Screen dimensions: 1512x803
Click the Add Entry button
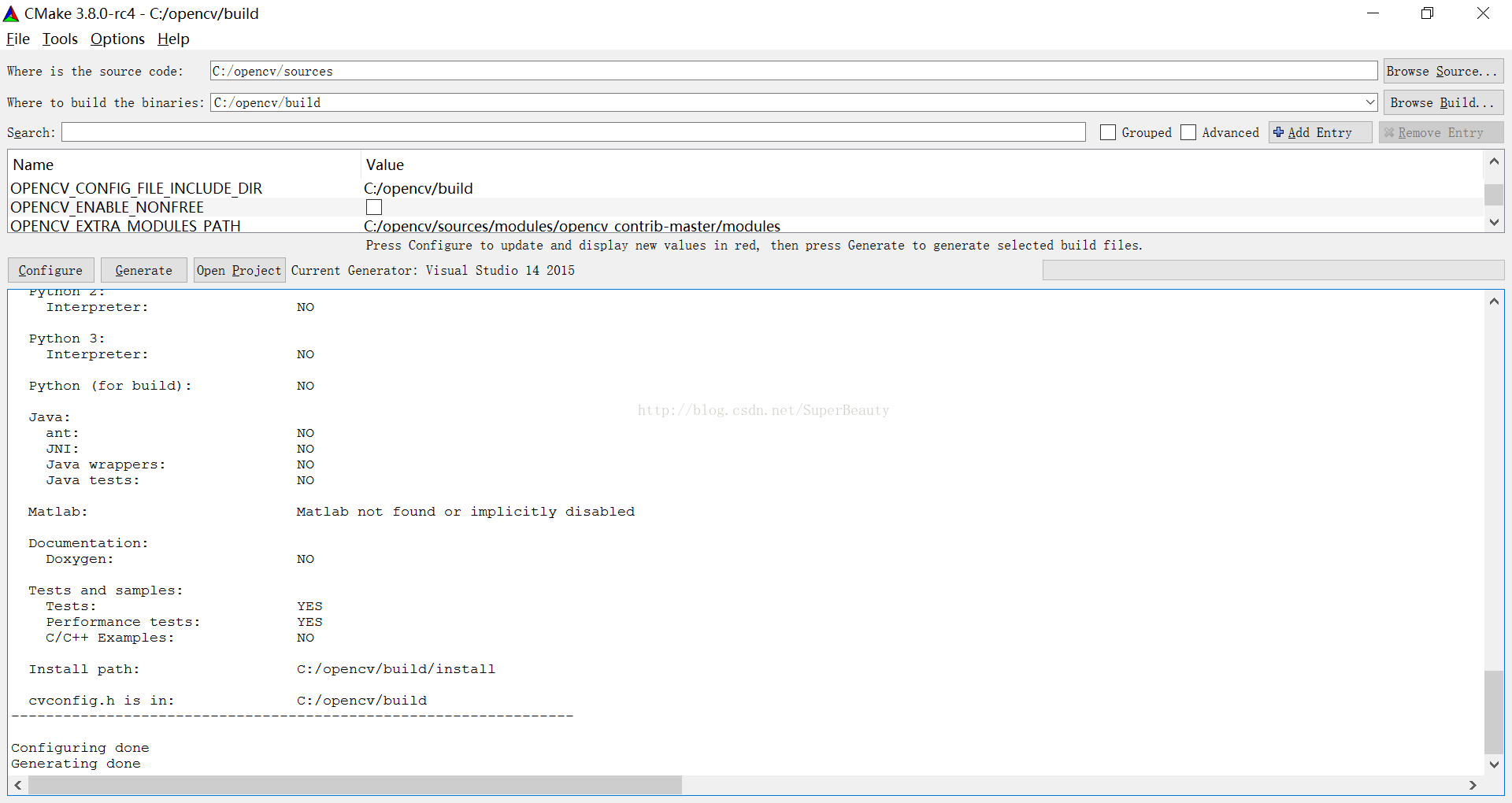1320,132
